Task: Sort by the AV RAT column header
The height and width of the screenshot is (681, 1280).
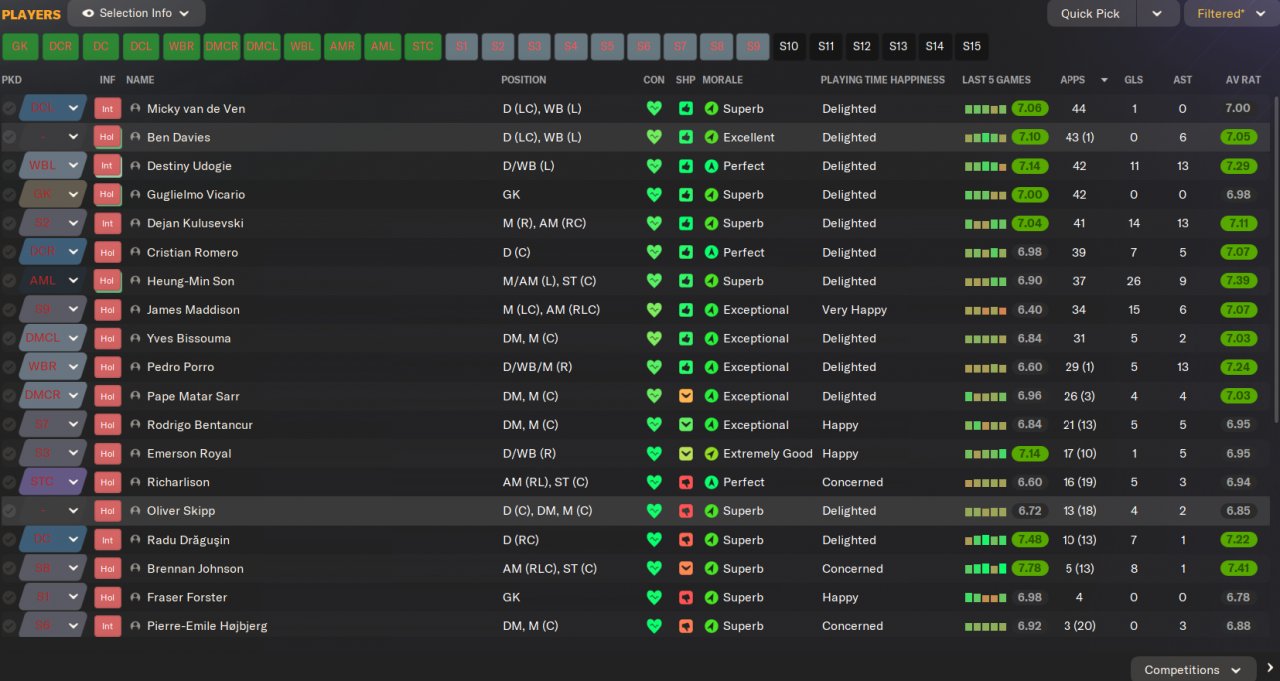Action: [x=1245, y=79]
